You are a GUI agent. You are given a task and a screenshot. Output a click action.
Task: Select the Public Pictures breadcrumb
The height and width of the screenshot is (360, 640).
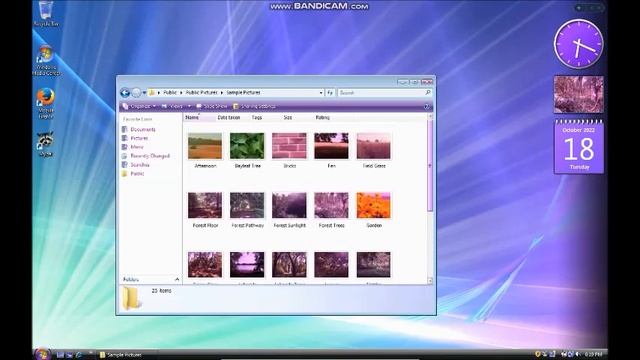coord(202,93)
